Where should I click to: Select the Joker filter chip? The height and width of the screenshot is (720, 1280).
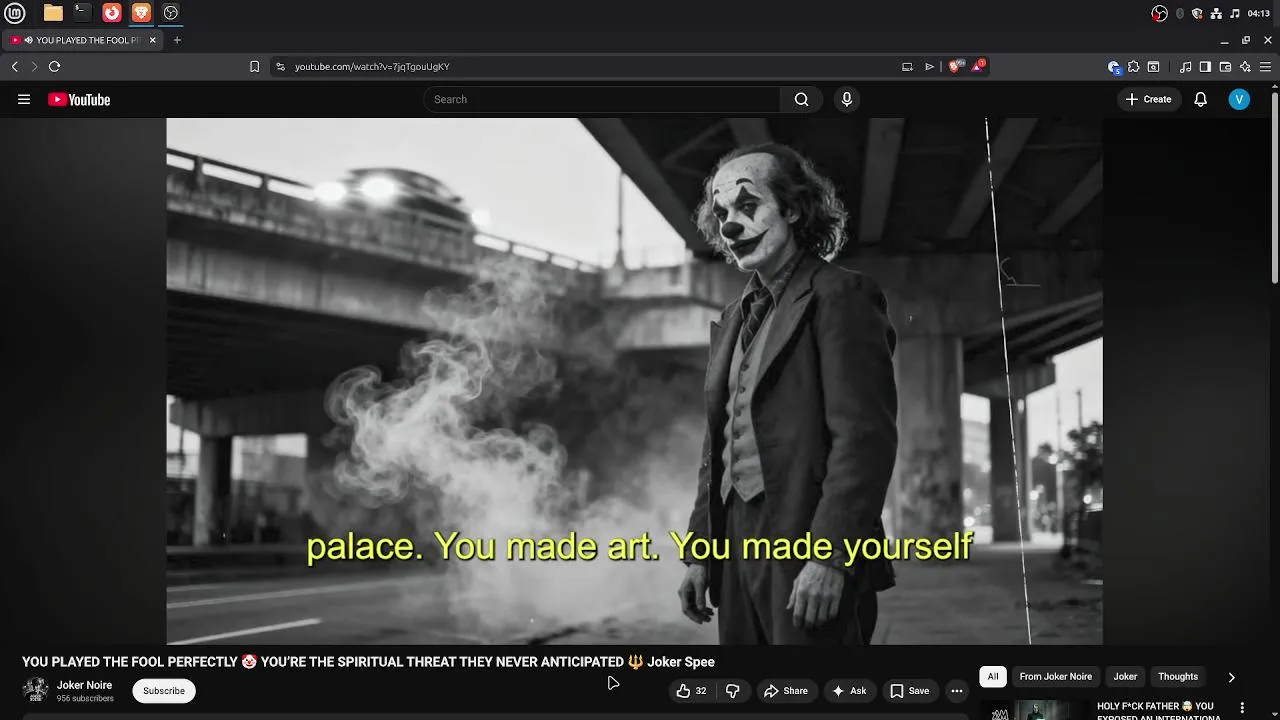click(x=1125, y=677)
